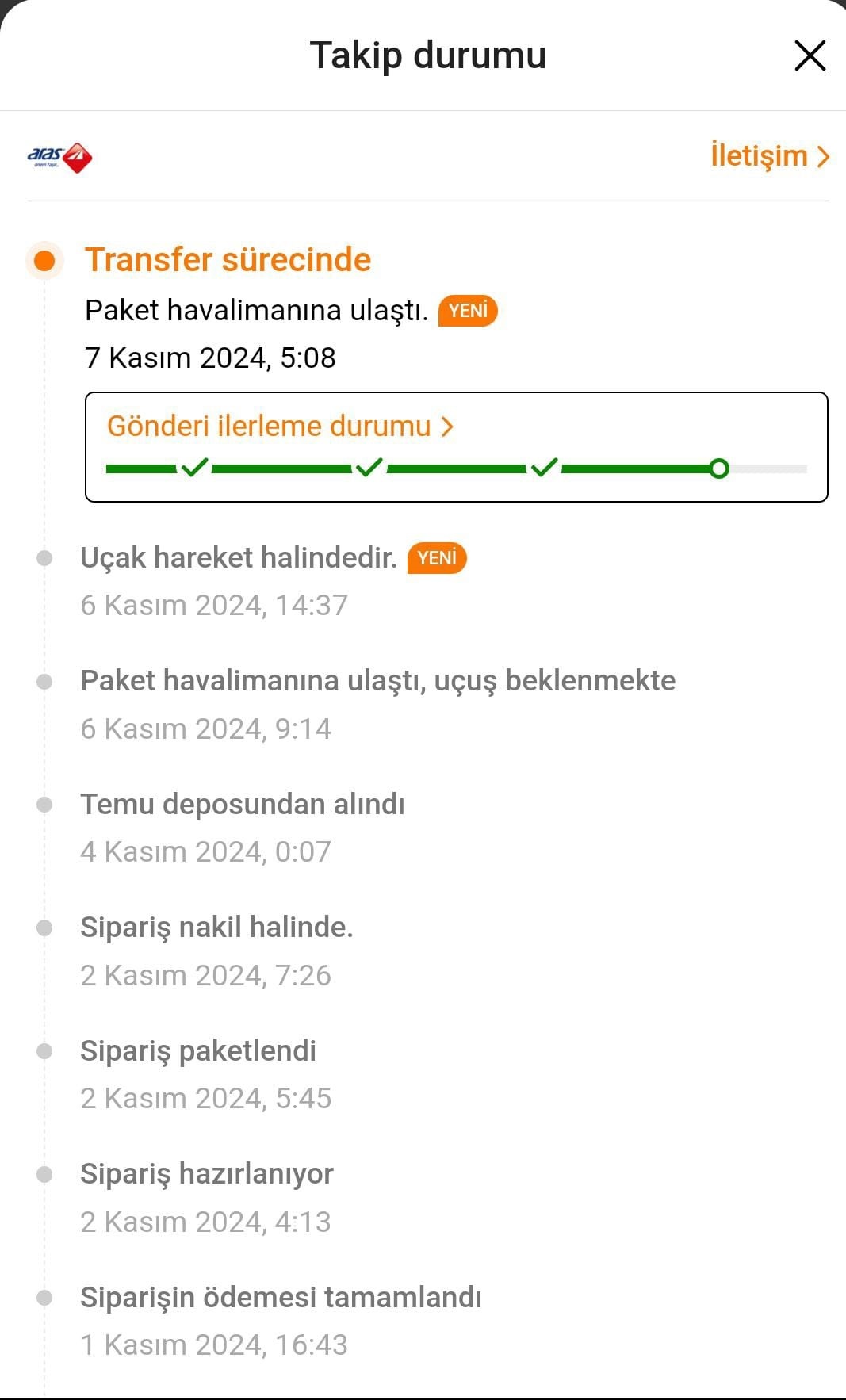Viewport: 846px width, 1400px height.
Task: Tap the Sipariş hazırlanıyor status entry
Action: (x=206, y=1174)
